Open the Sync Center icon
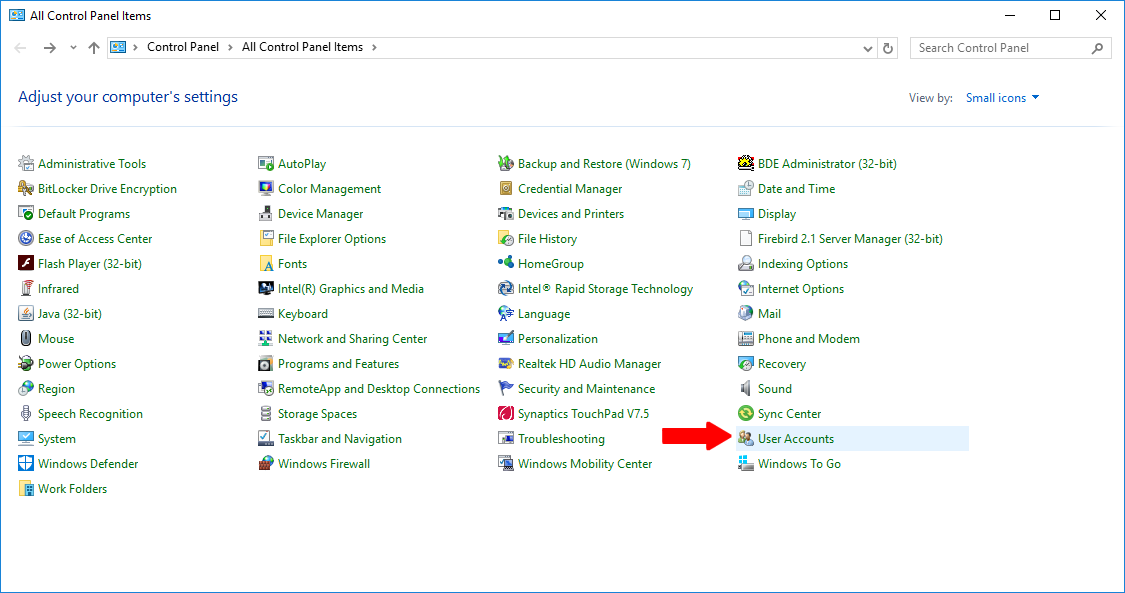Screen dimensions: 1125x593 pyautogui.click(x=746, y=414)
